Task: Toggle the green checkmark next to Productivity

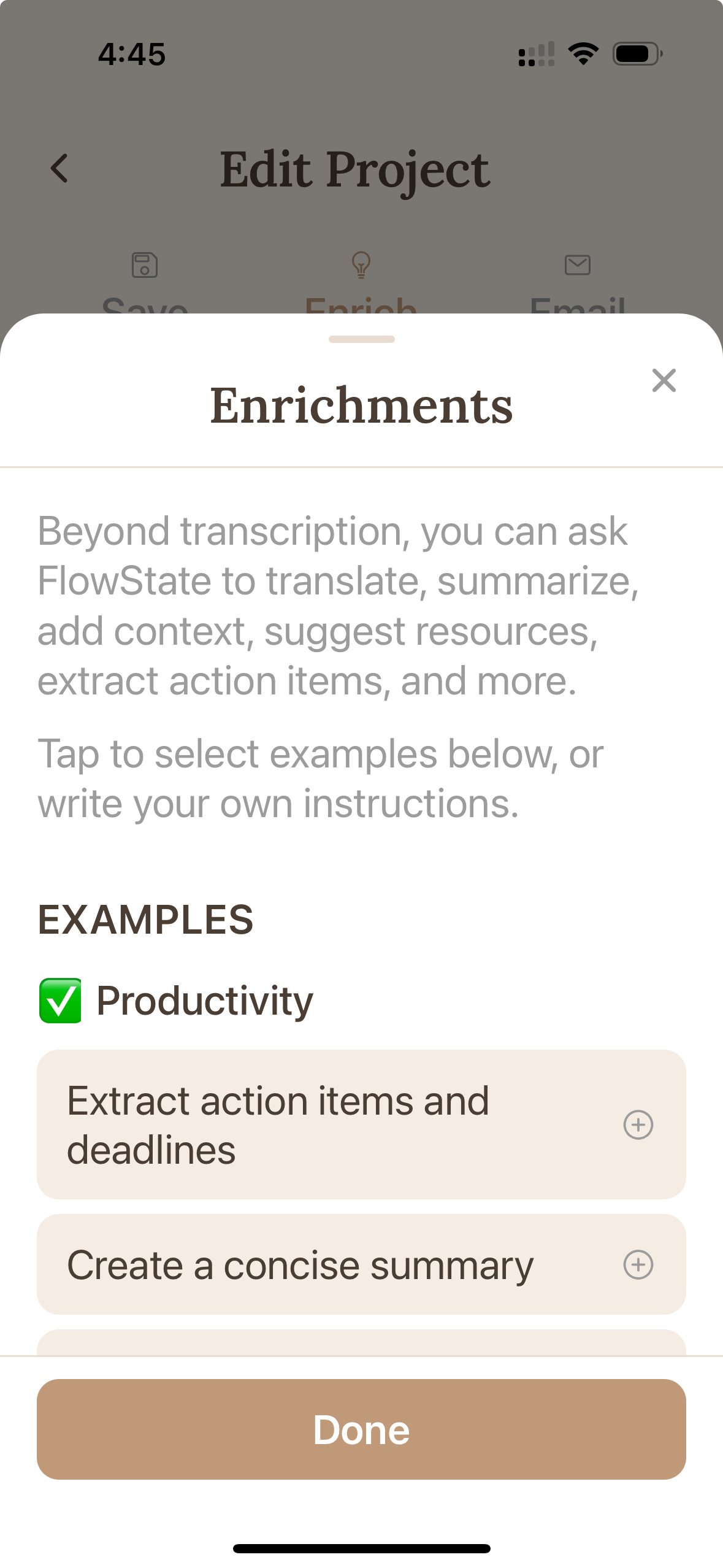Action: click(59, 1000)
